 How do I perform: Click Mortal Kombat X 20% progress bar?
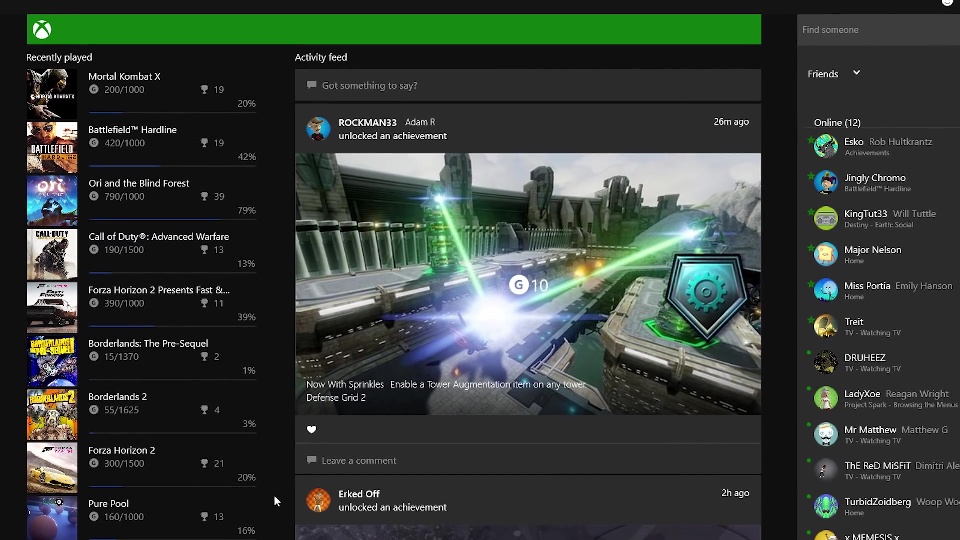[172, 112]
